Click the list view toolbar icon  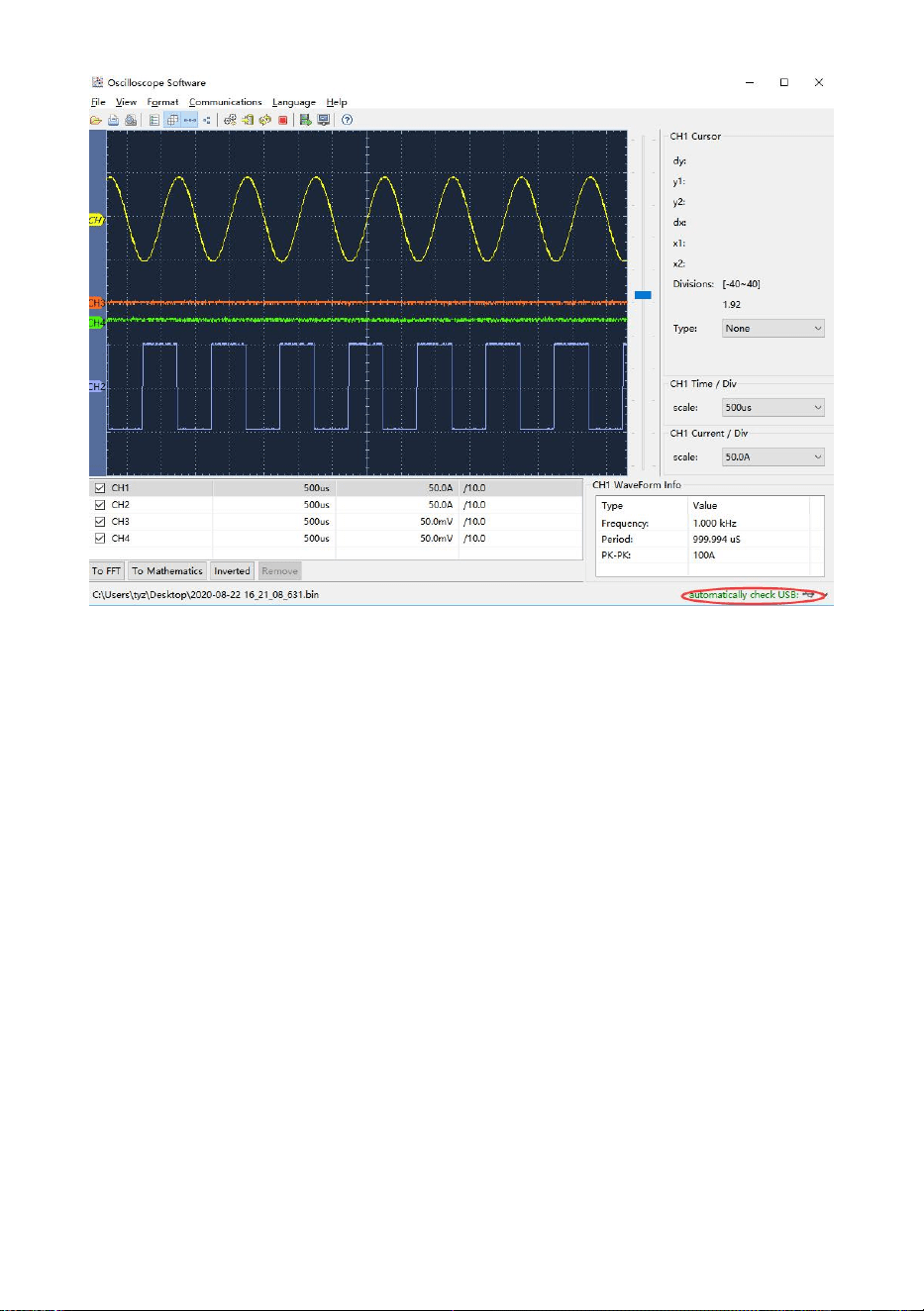click(154, 120)
